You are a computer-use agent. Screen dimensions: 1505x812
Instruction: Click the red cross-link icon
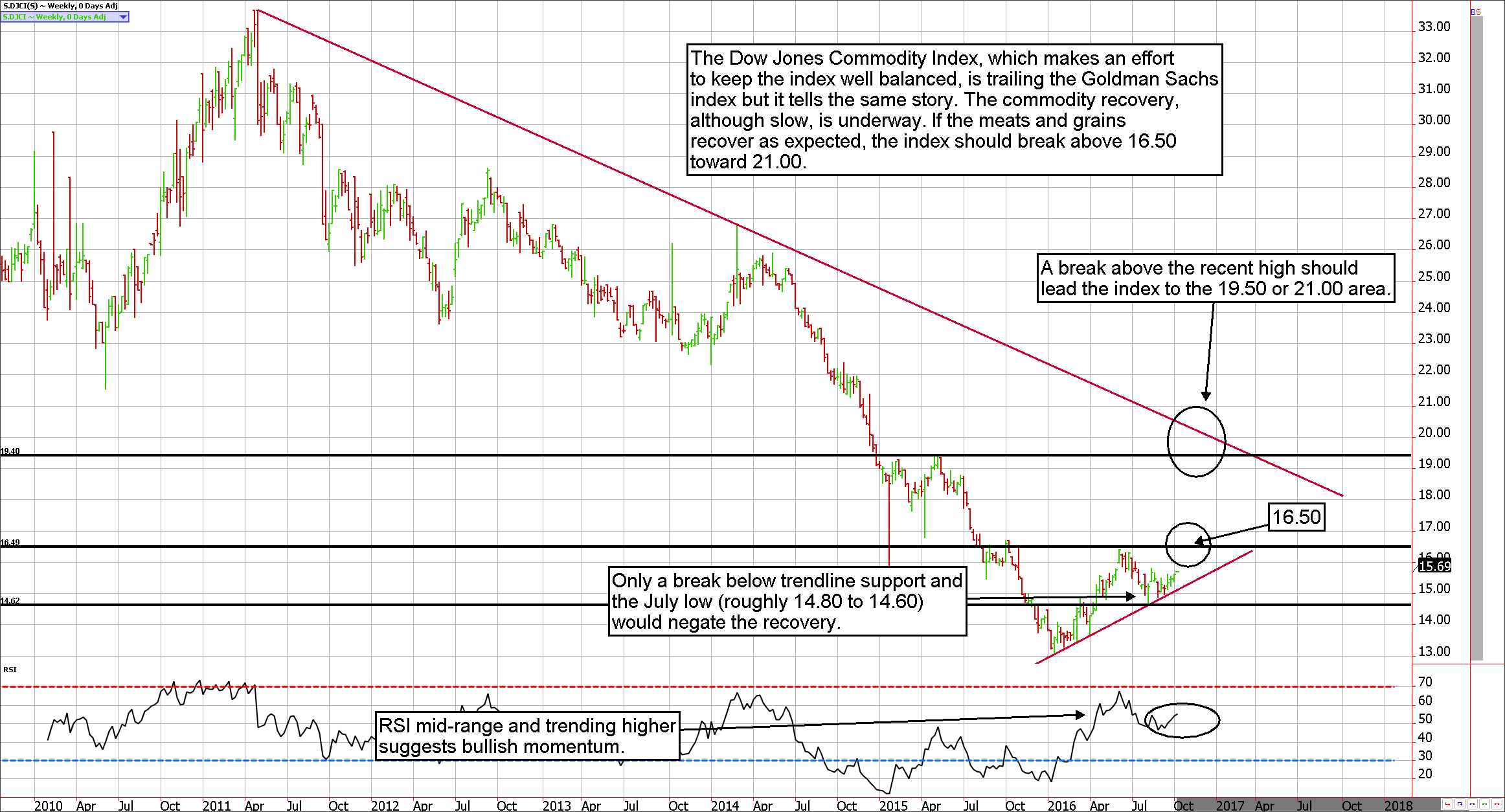tap(1497, 804)
